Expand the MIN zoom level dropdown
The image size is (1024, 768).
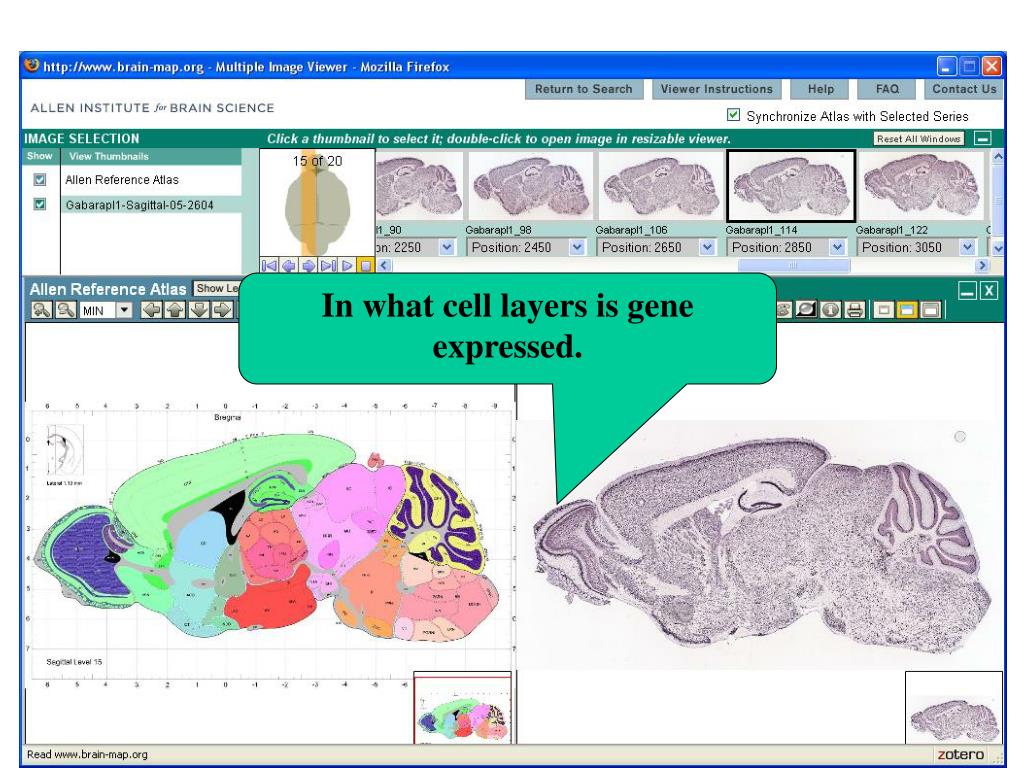pyautogui.click(x=124, y=310)
